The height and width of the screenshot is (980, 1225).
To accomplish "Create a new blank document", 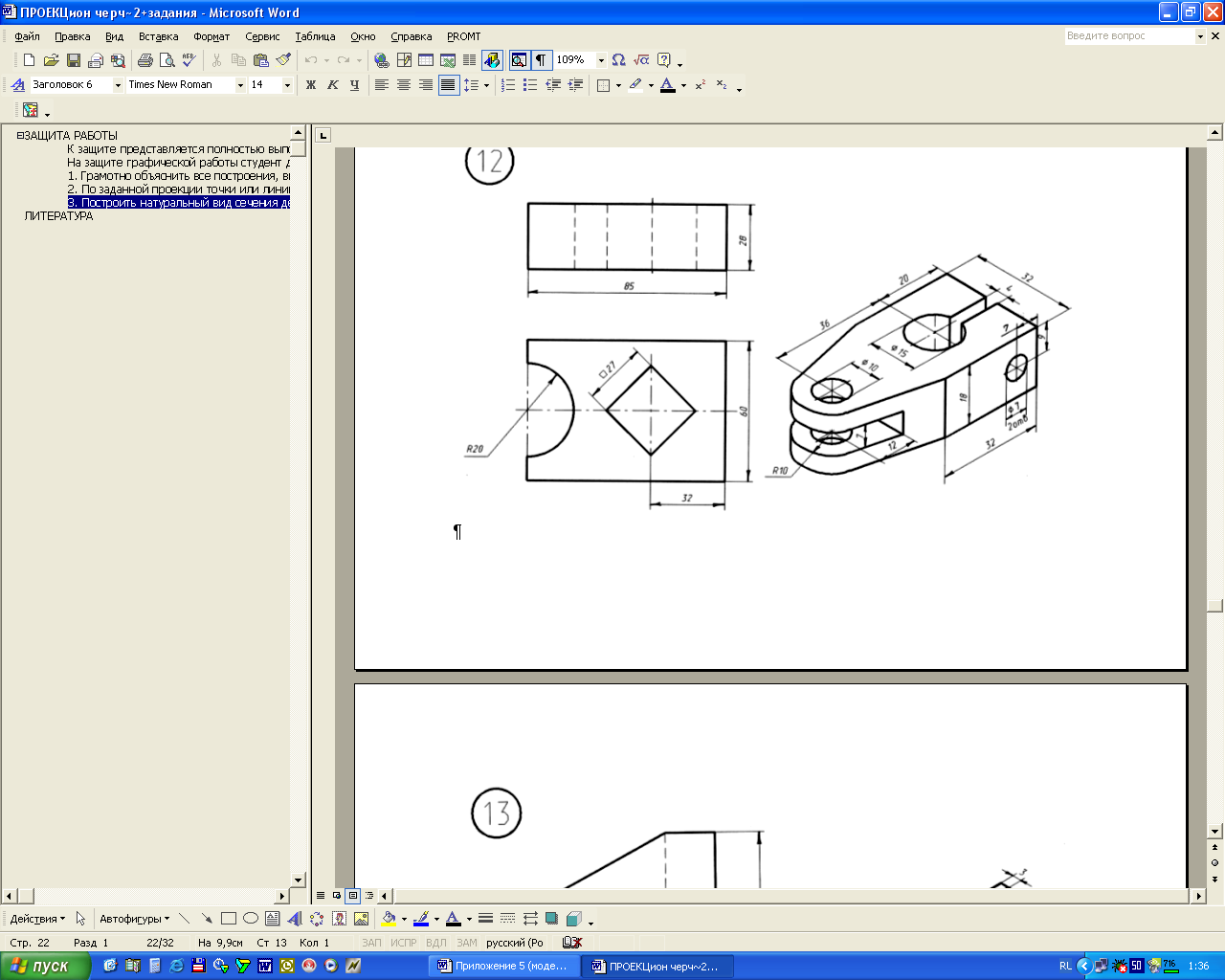I will click(30, 60).
